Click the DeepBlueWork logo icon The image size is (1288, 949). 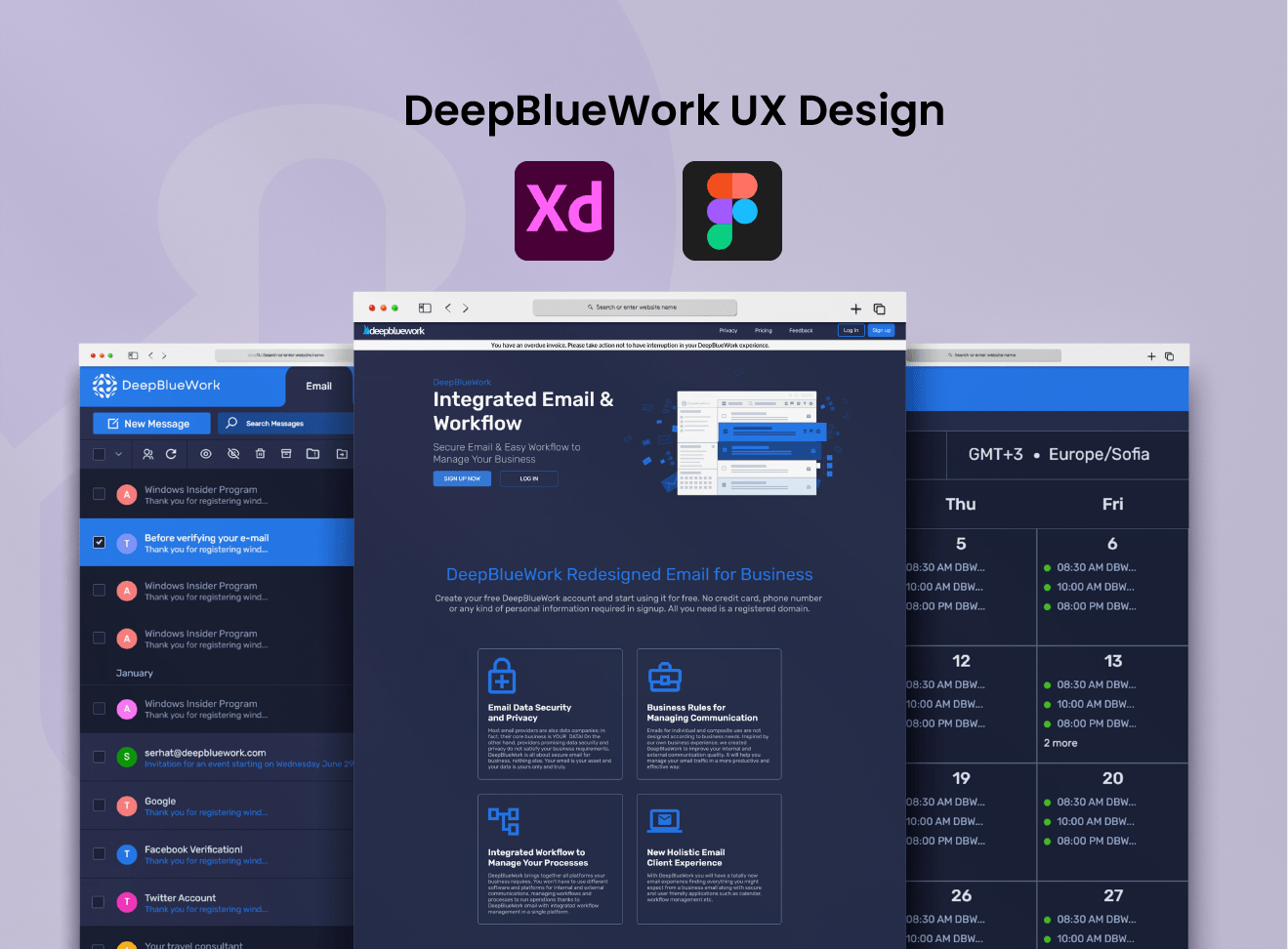pos(104,385)
